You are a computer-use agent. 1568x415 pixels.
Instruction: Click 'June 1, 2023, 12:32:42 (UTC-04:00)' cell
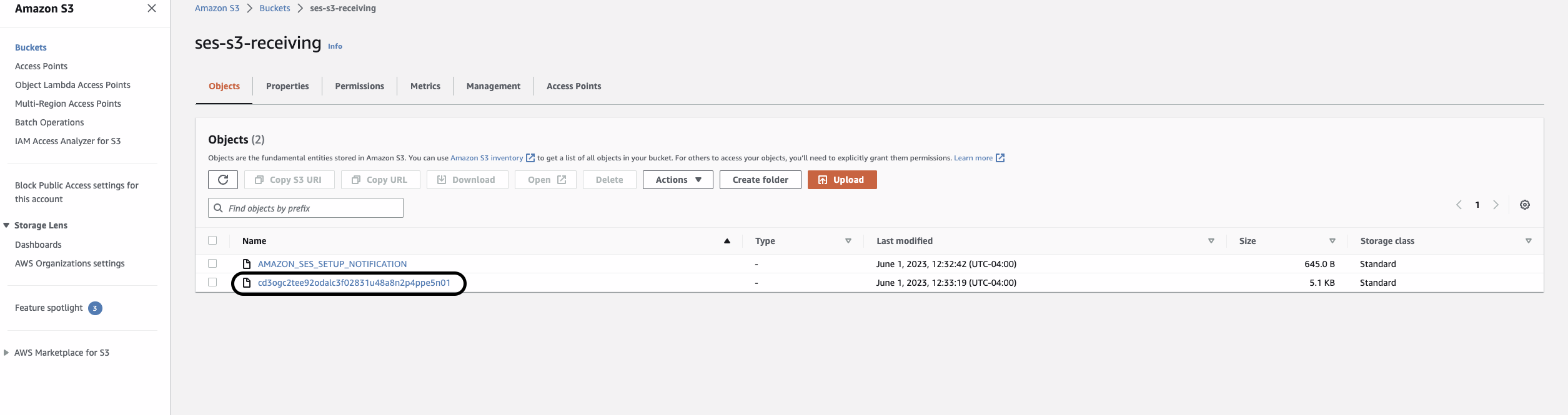[x=946, y=264]
